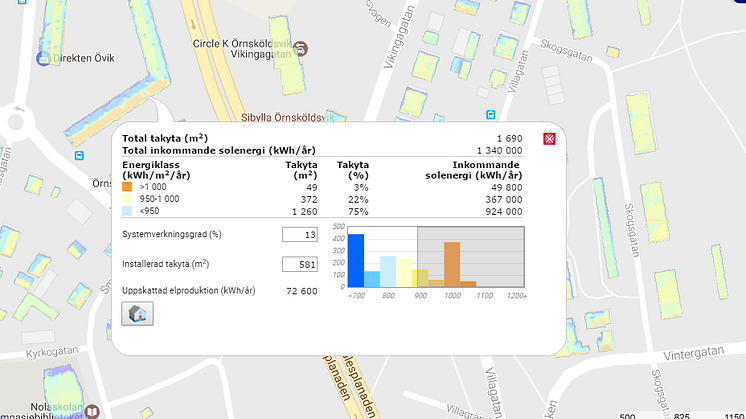Click the light blue <950 energy class swatch

(127, 211)
